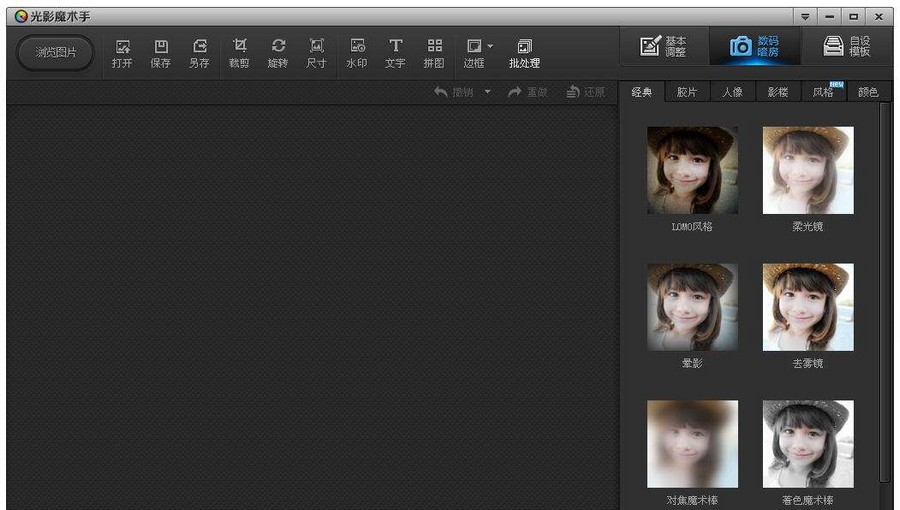Viewport: 900px width, 510px height.
Task: Open the 拼图 collage tool
Action: click(x=434, y=54)
